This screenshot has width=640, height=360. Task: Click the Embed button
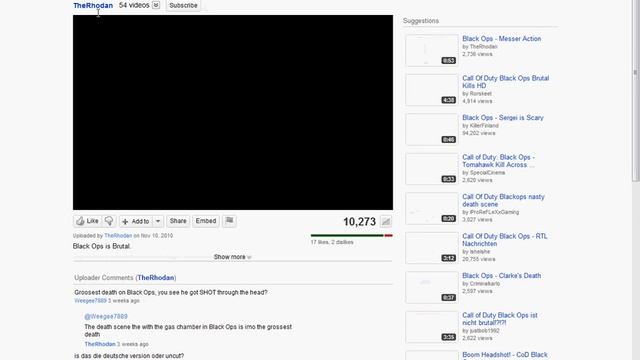(x=206, y=221)
